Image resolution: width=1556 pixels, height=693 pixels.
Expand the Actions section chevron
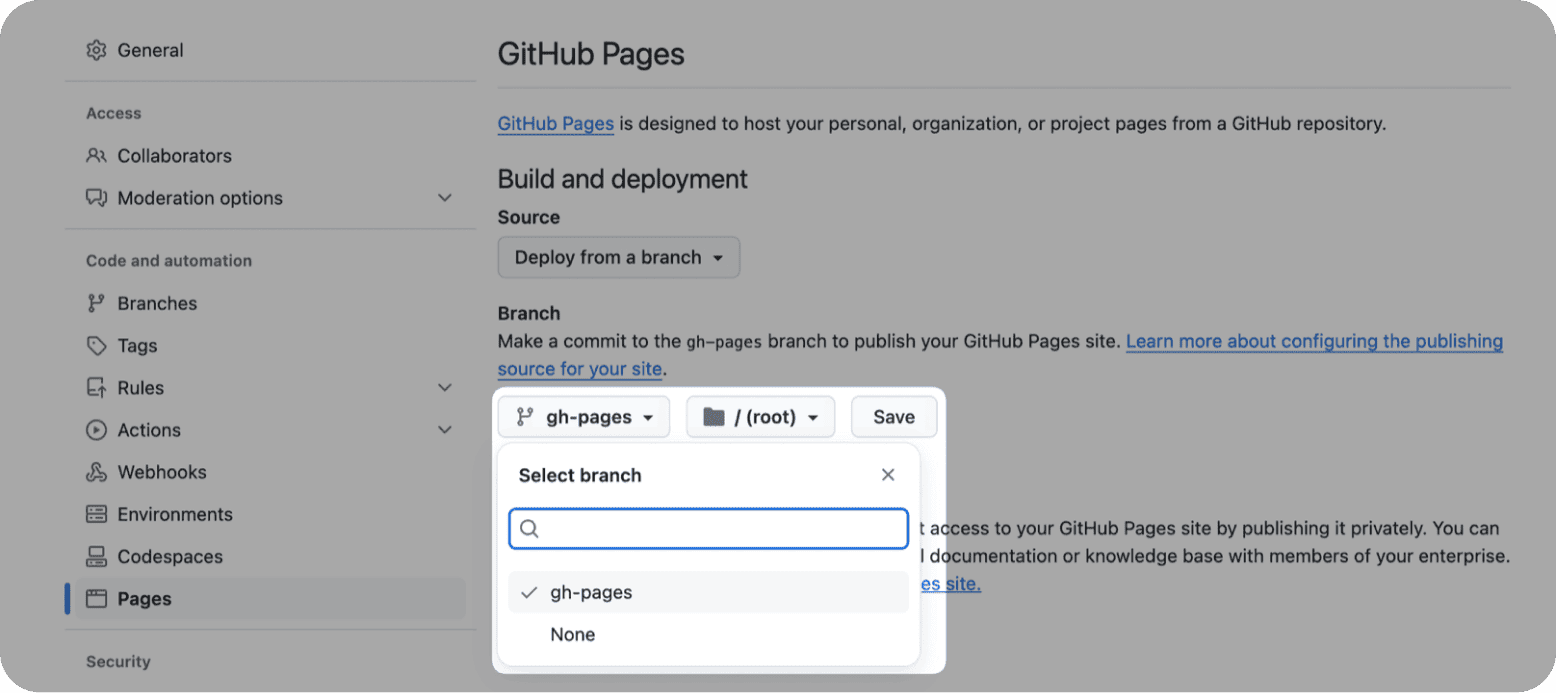point(445,430)
